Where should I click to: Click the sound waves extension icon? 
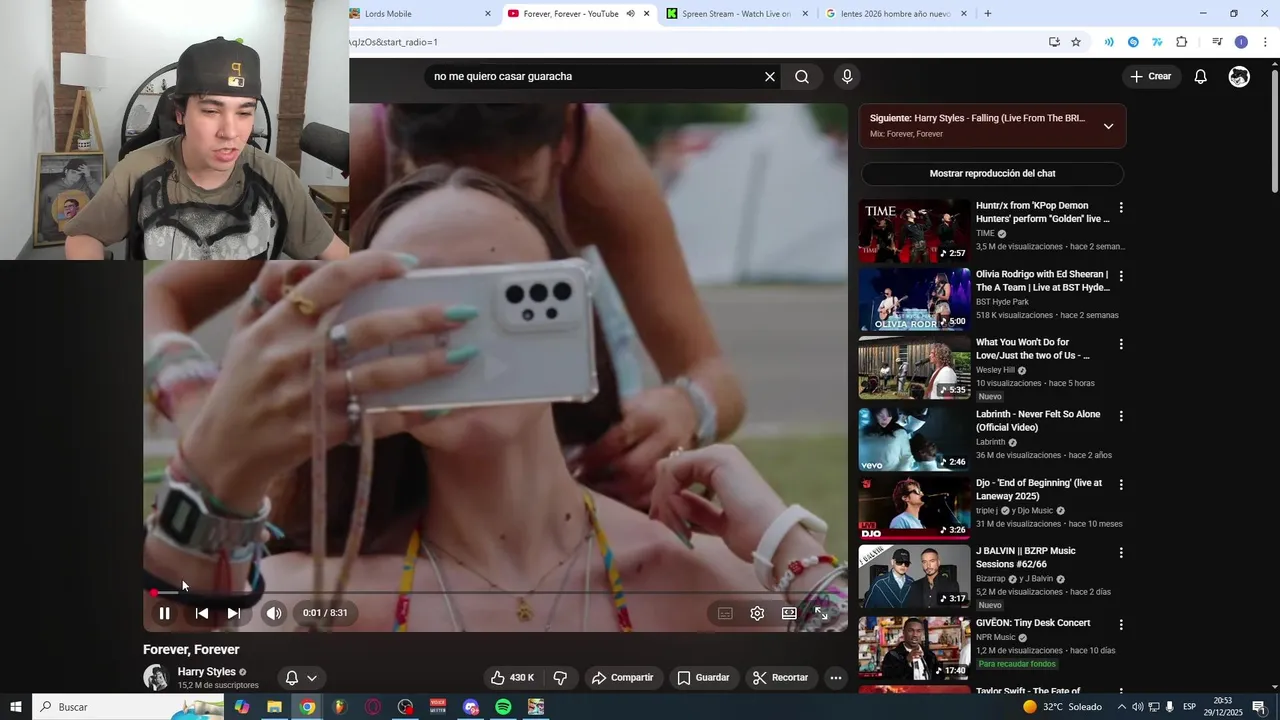1109,42
